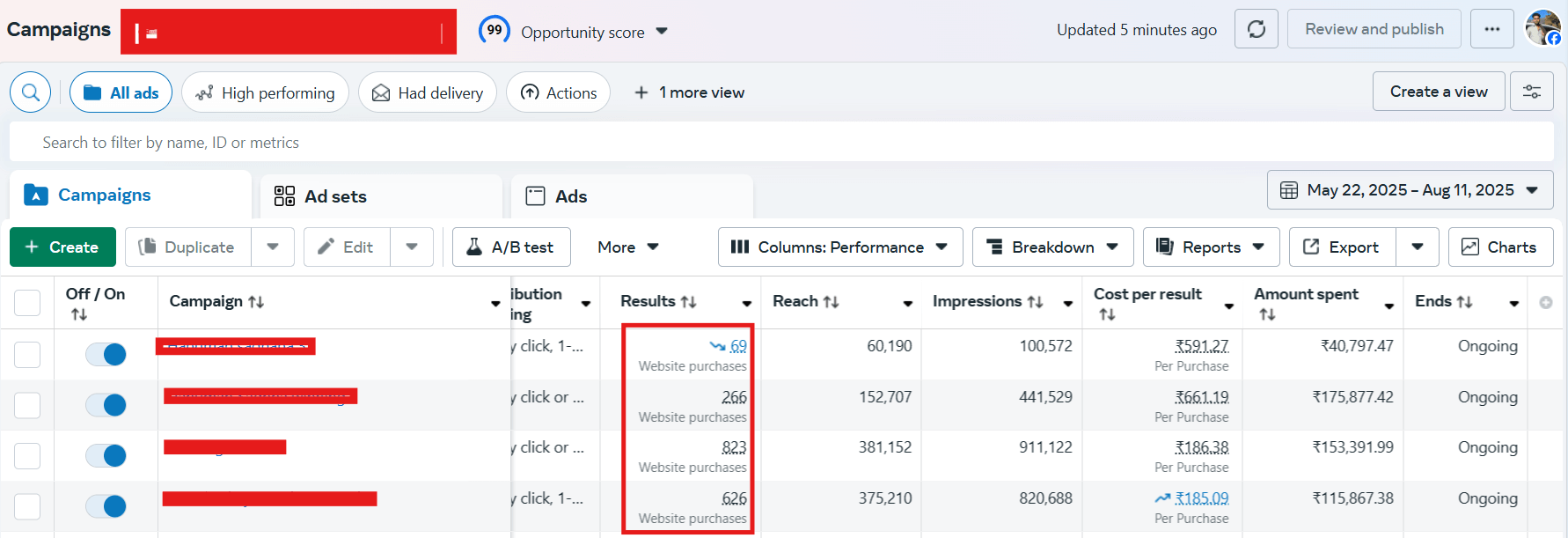Open the red account selector box
The width and height of the screenshot is (1568, 538).
(289, 32)
